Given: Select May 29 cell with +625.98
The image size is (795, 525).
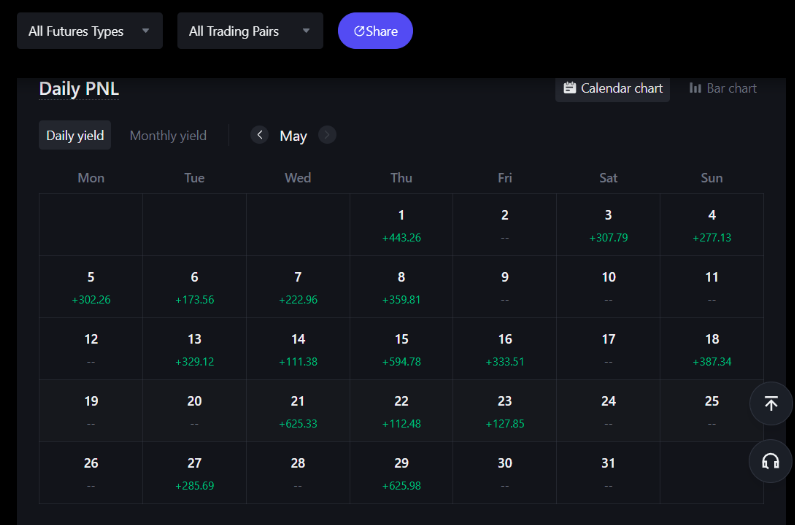Looking at the screenshot, I should pyautogui.click(x=401, y=473).
